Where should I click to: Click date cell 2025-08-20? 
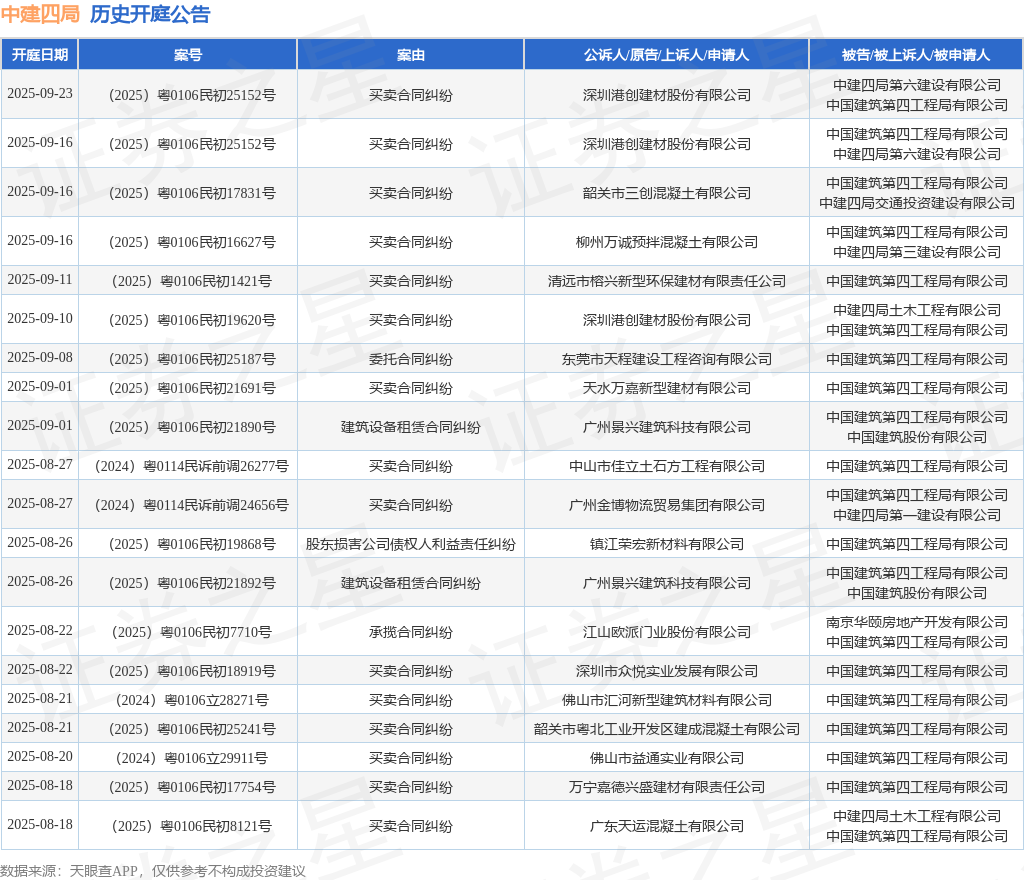(40, 757)
